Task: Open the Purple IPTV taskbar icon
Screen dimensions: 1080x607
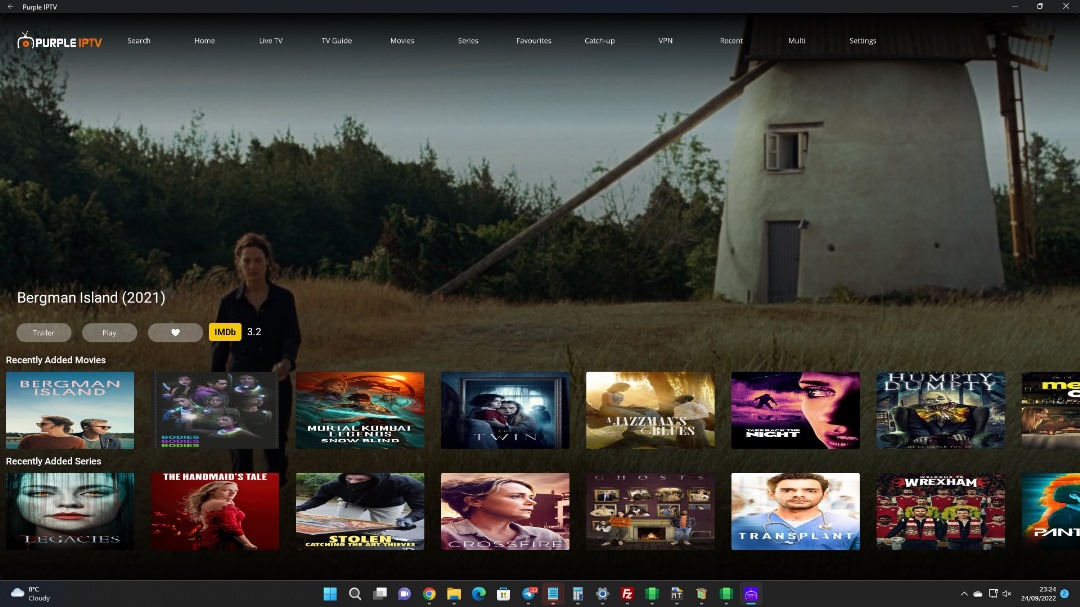Action: click(751, 594)
